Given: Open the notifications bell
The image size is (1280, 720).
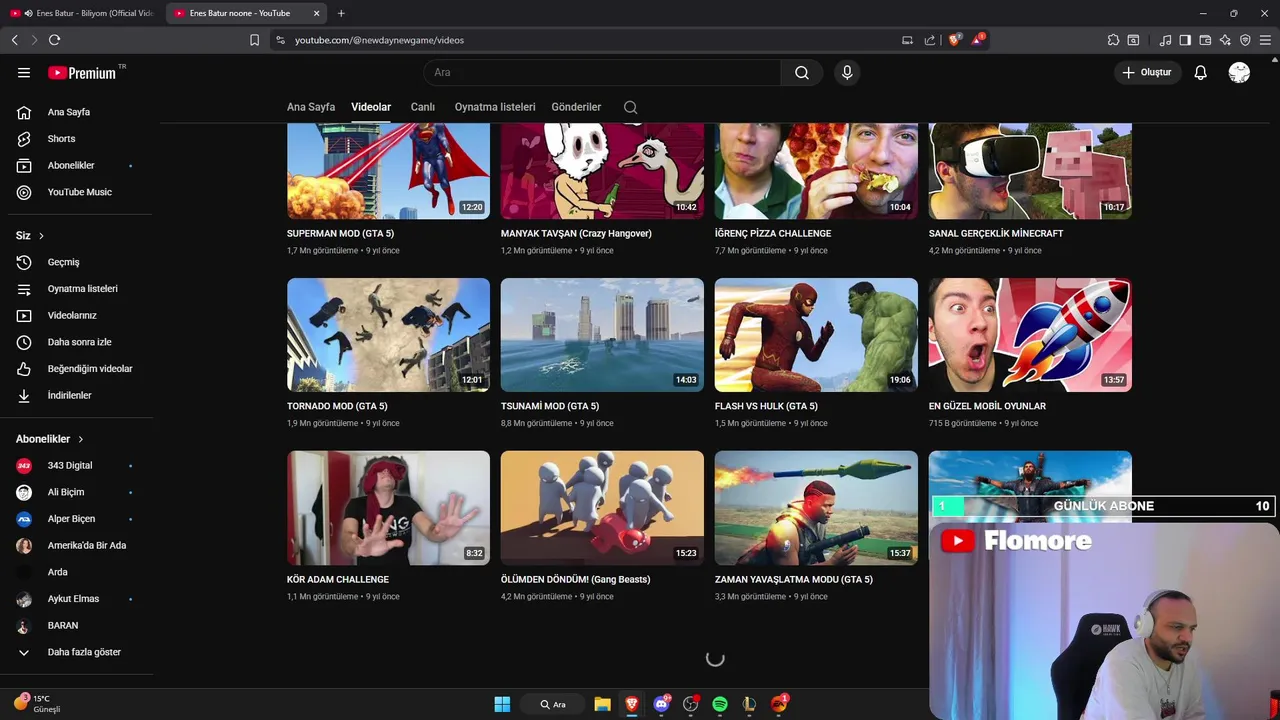Looking at the screenshot, I should coord(1201,73).
